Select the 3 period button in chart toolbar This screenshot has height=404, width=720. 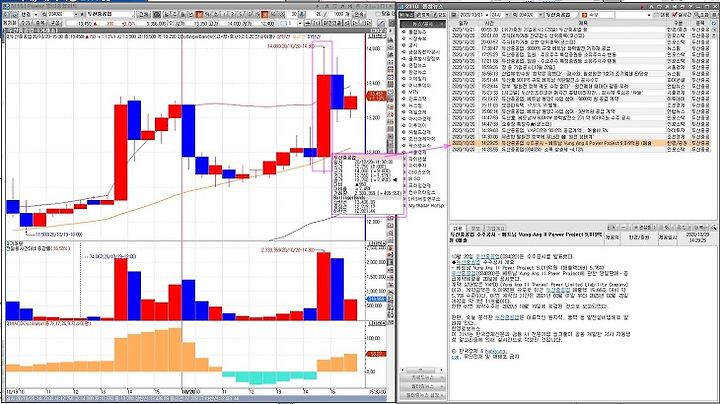point(233,15)
